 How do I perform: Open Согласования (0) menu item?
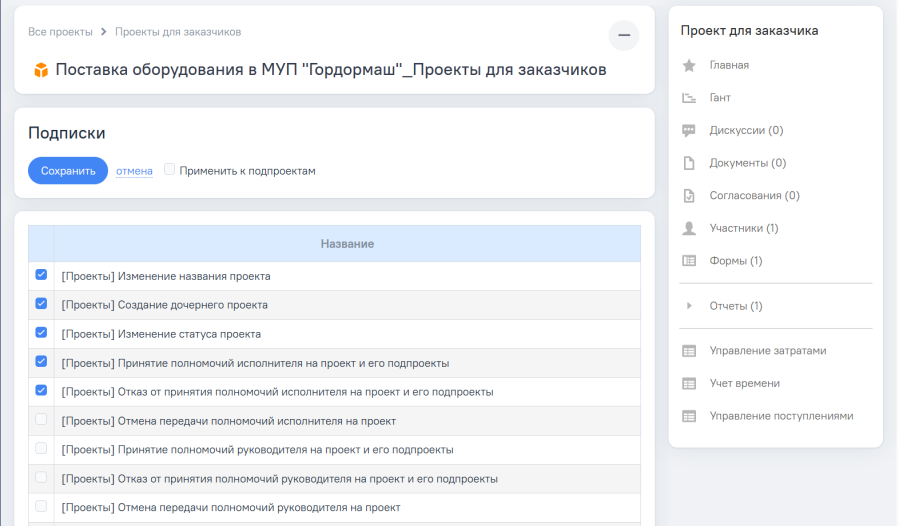tap(755, 196)
